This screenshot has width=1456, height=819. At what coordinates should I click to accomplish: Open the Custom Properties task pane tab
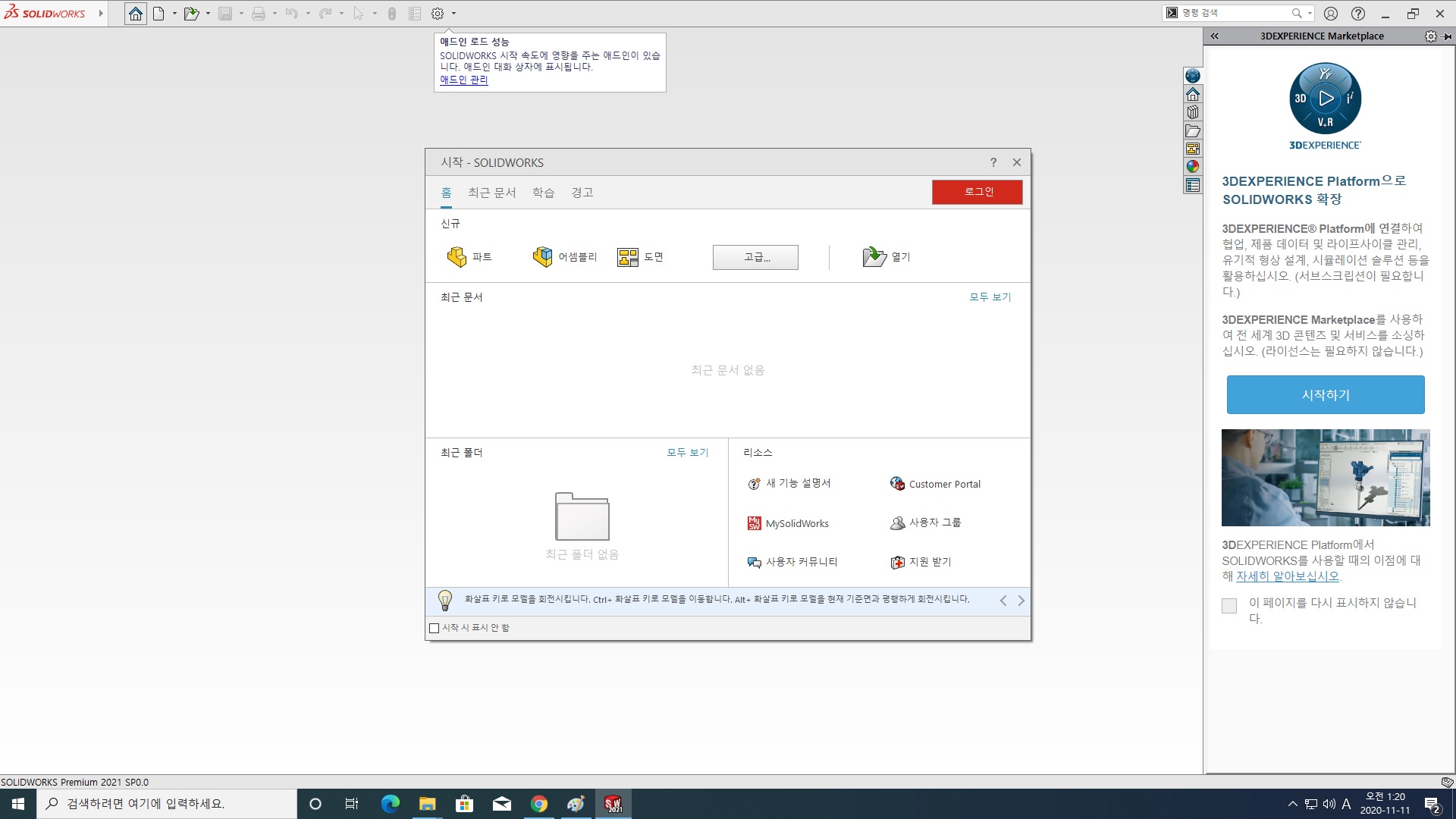[x=1193, y=185]
